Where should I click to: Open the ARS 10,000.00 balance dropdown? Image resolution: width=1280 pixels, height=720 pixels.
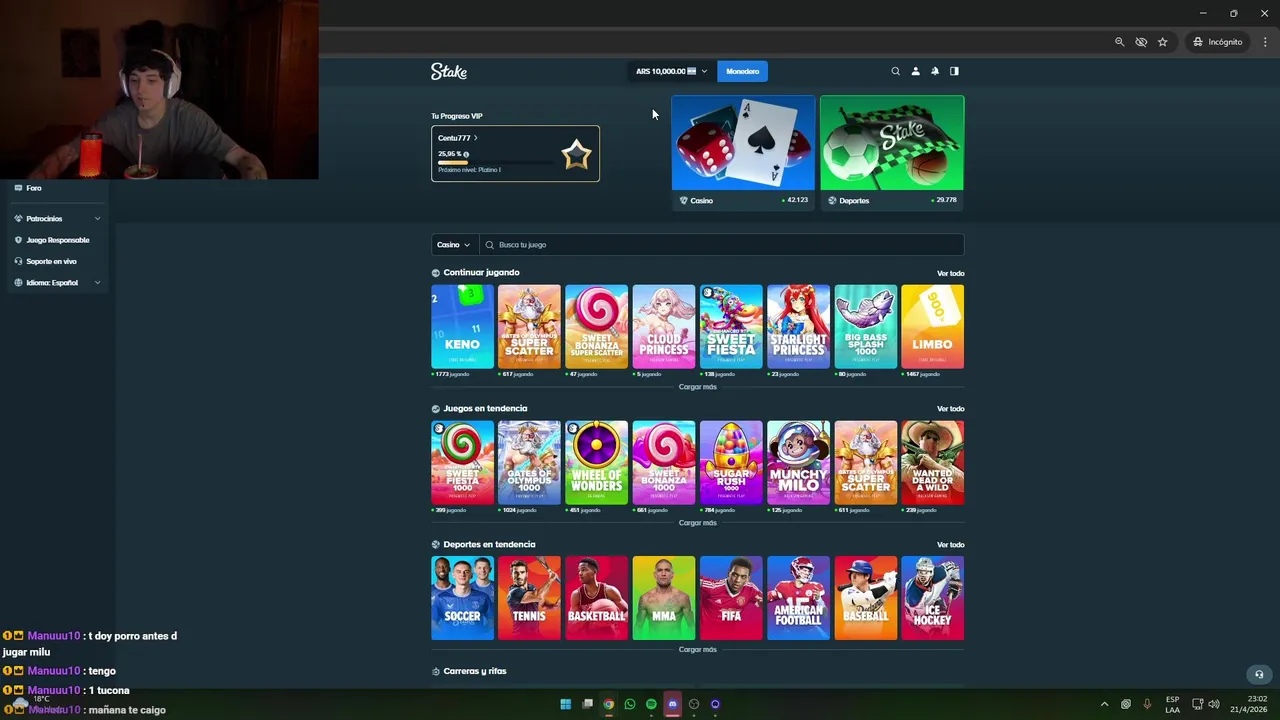tap(671, 71)
